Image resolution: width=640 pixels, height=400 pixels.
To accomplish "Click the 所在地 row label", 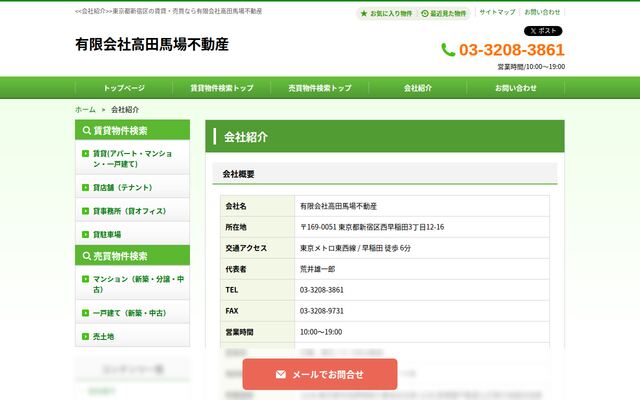I will click(258, 227).
